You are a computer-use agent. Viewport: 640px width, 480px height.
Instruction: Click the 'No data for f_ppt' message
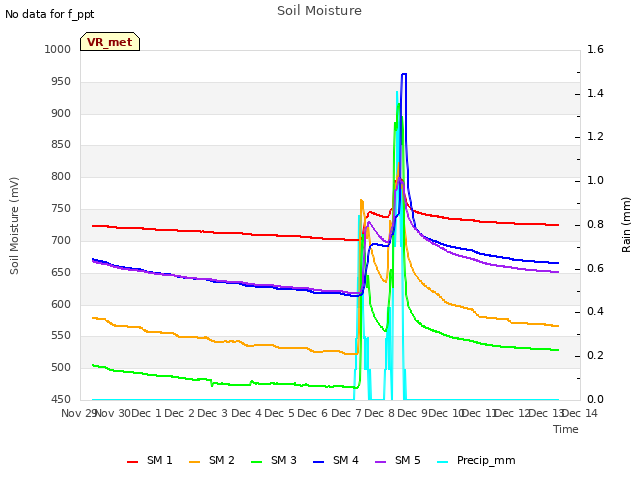click(x=49, y=14)
